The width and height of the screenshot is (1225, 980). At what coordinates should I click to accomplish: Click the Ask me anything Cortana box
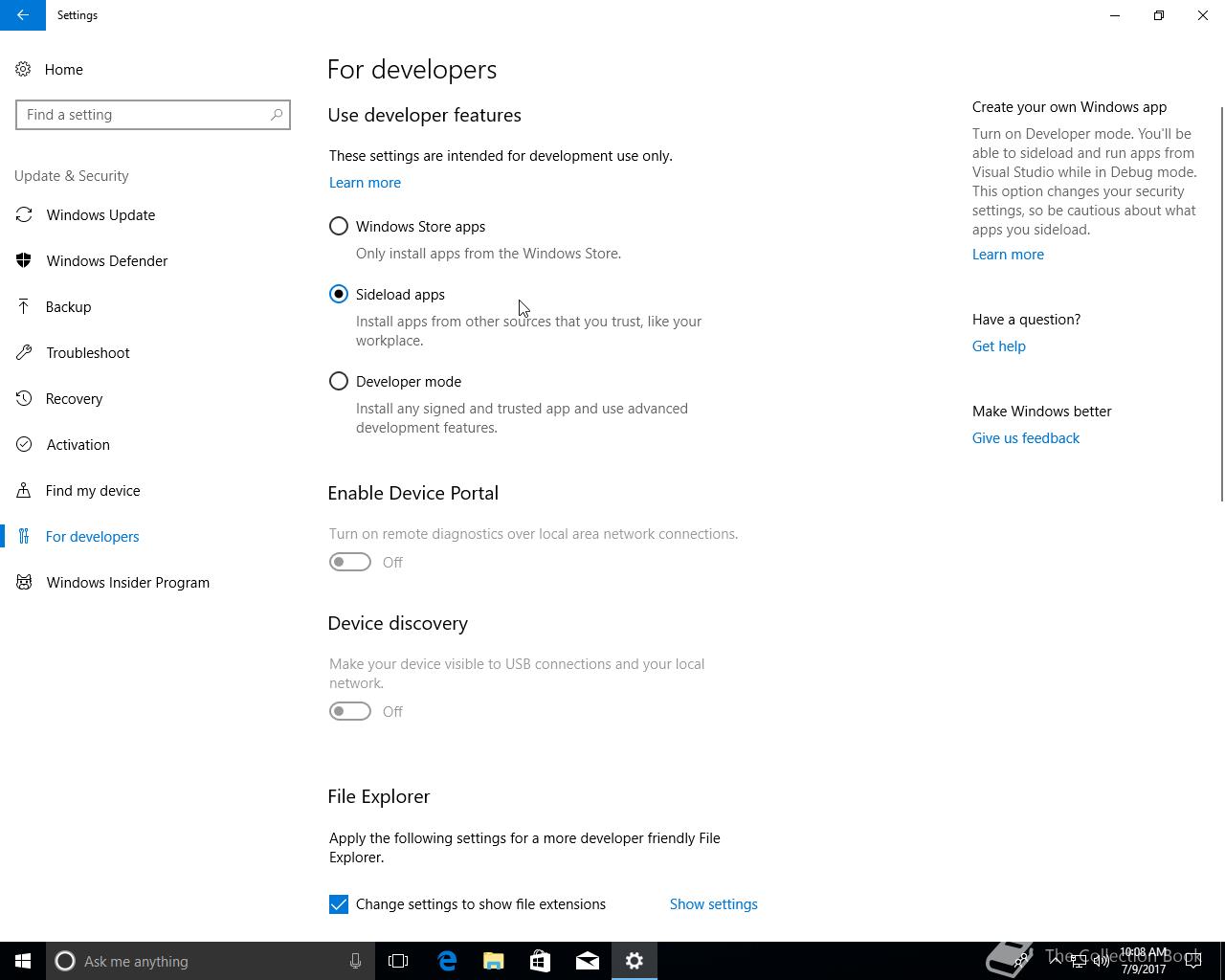[209, 961]
